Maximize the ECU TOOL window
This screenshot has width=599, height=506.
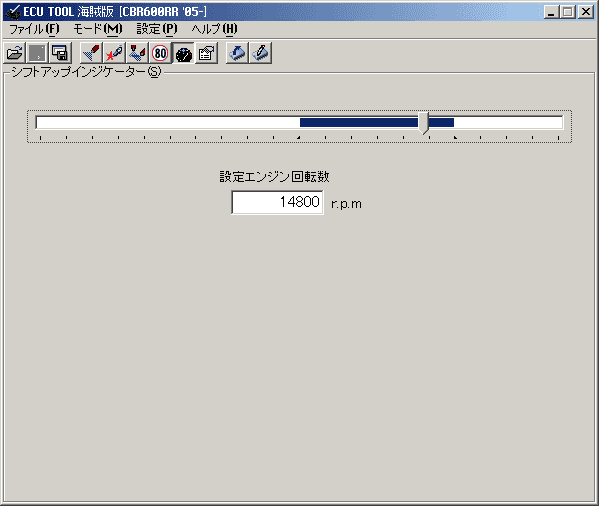tap(567, 12)
